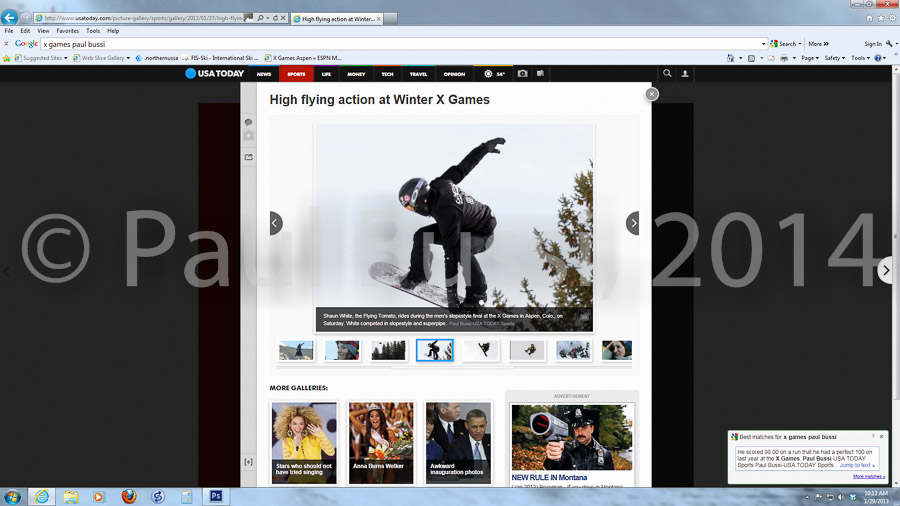Open Windows Media Player on taskbar

click(99, 496)
